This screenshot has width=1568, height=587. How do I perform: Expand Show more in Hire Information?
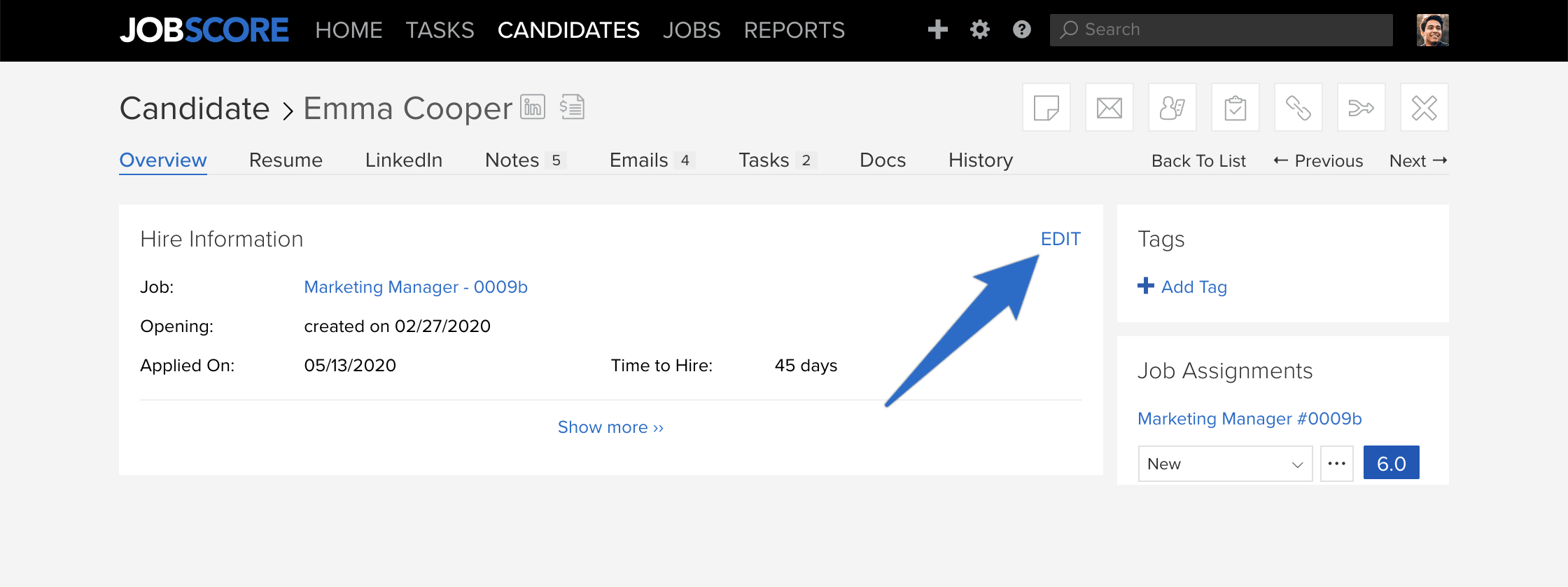[x=610, y=427]
